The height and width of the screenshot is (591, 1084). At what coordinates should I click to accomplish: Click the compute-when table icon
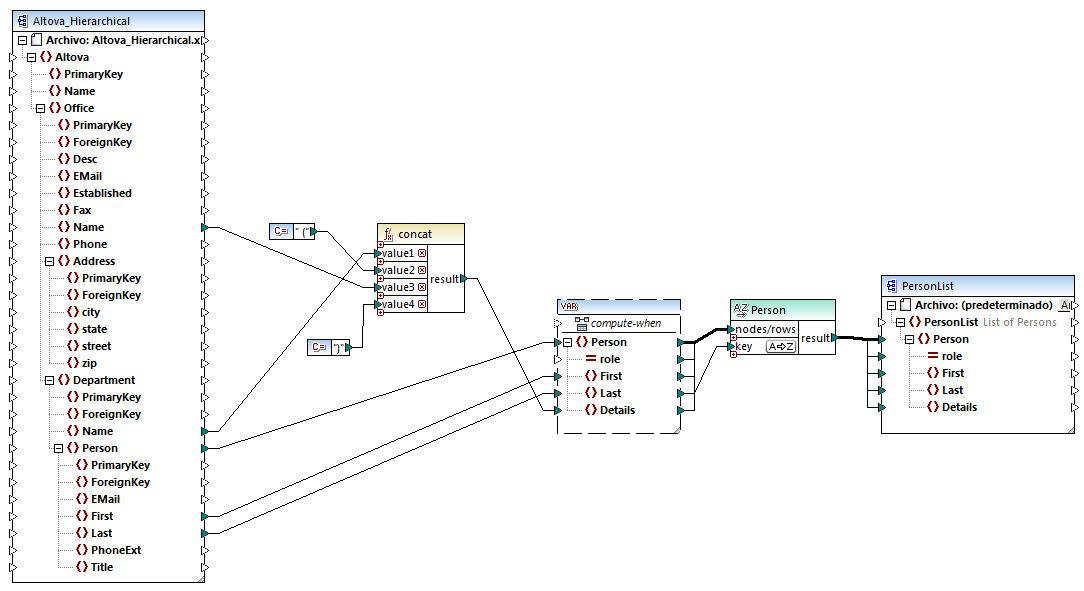[580, 324]
